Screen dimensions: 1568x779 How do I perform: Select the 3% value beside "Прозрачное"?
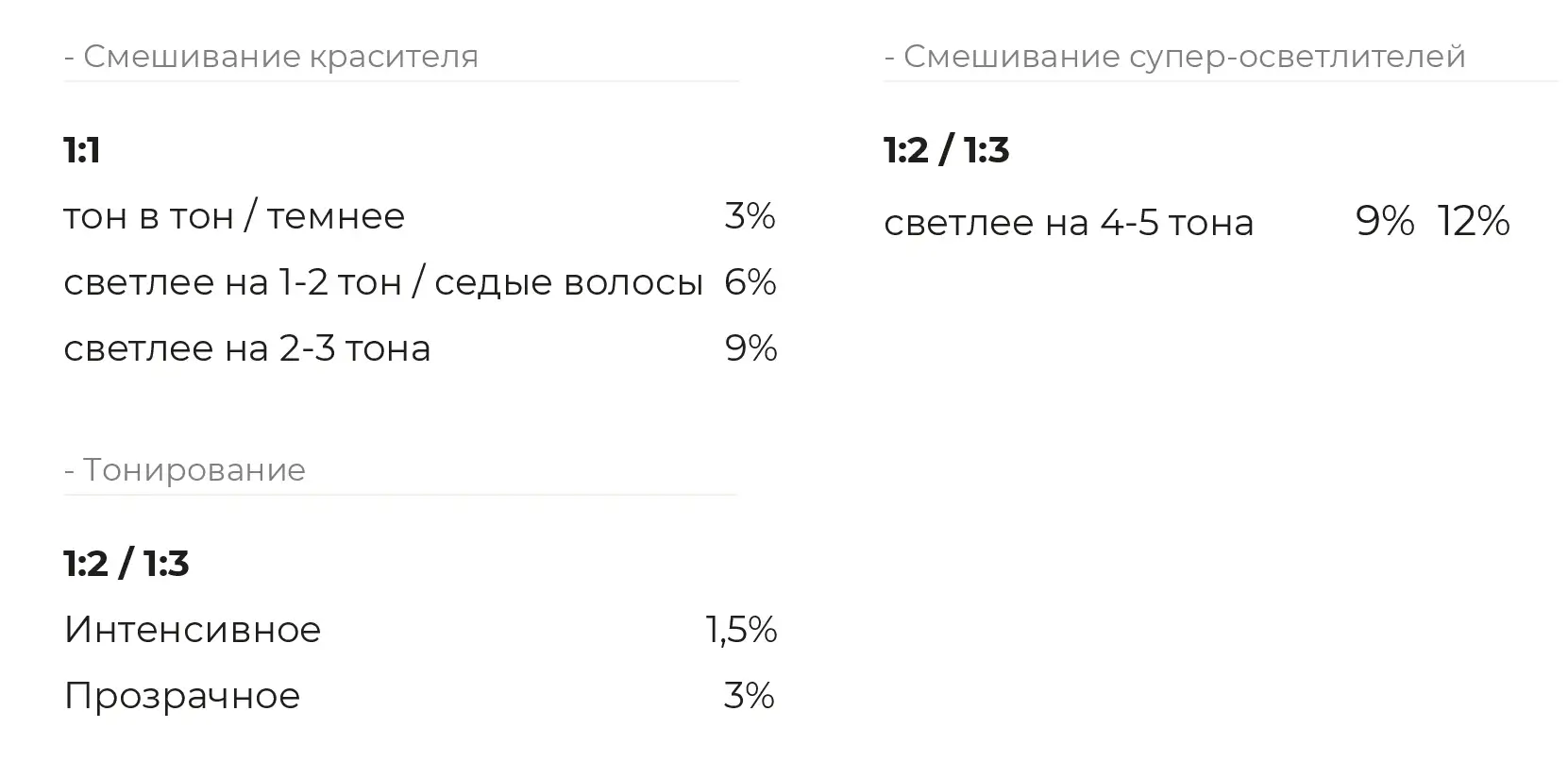pyautogui.click(x=750, y=696)
